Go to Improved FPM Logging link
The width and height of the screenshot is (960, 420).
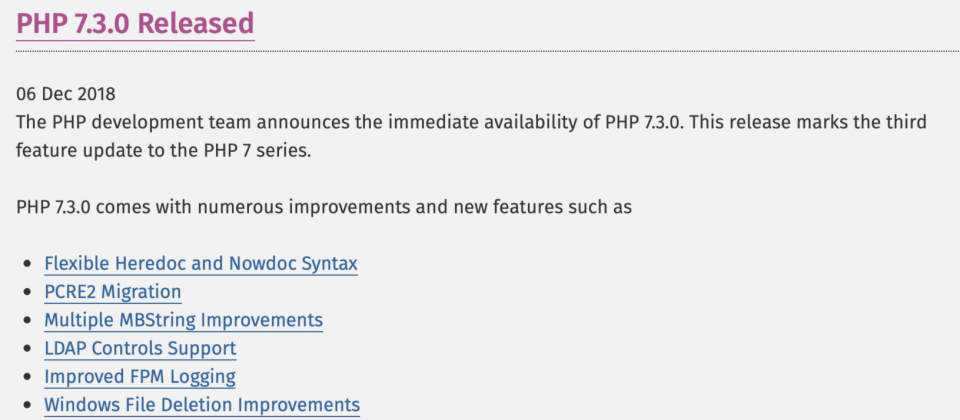point(140,377)
